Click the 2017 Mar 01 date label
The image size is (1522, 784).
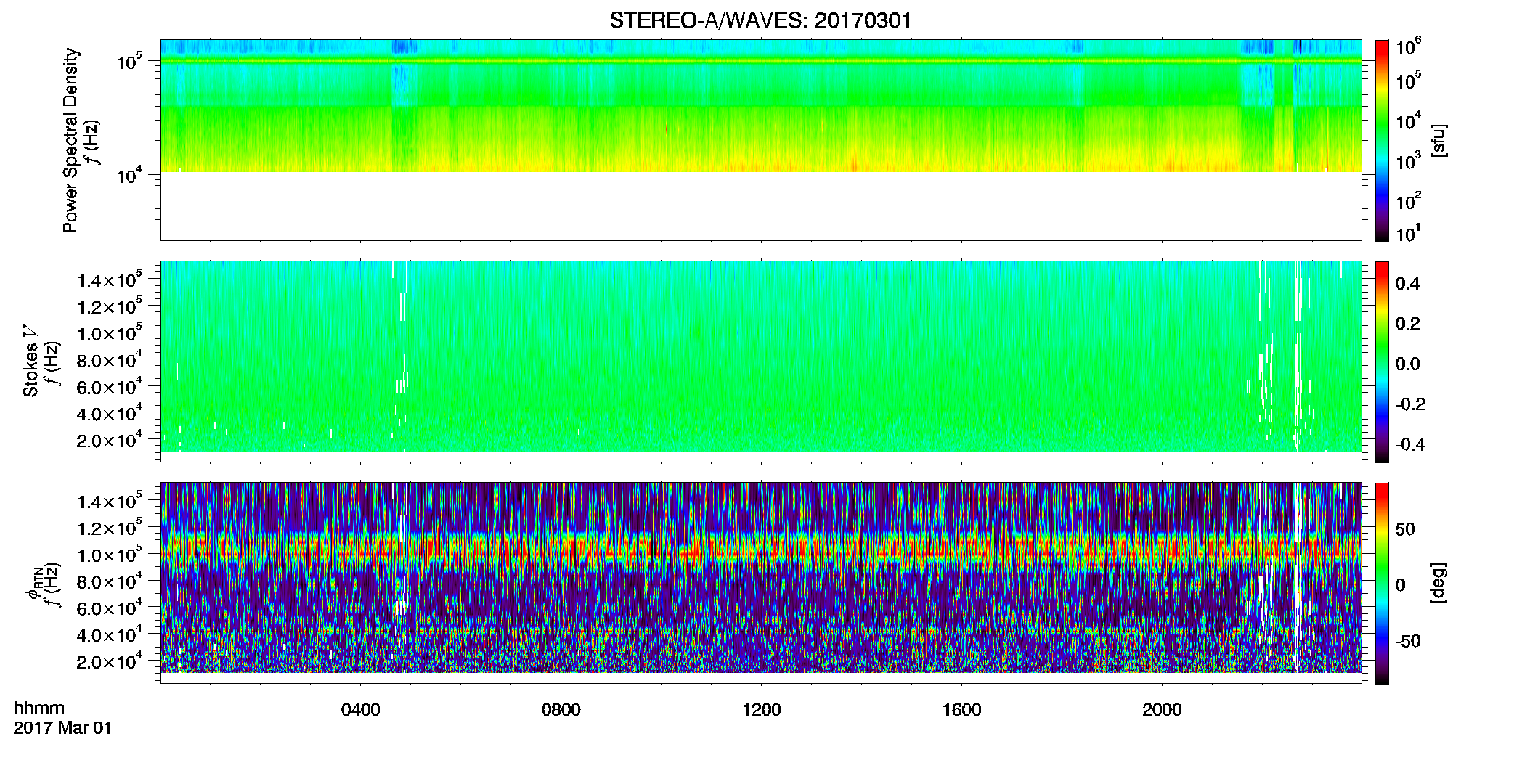pos(62,728)
